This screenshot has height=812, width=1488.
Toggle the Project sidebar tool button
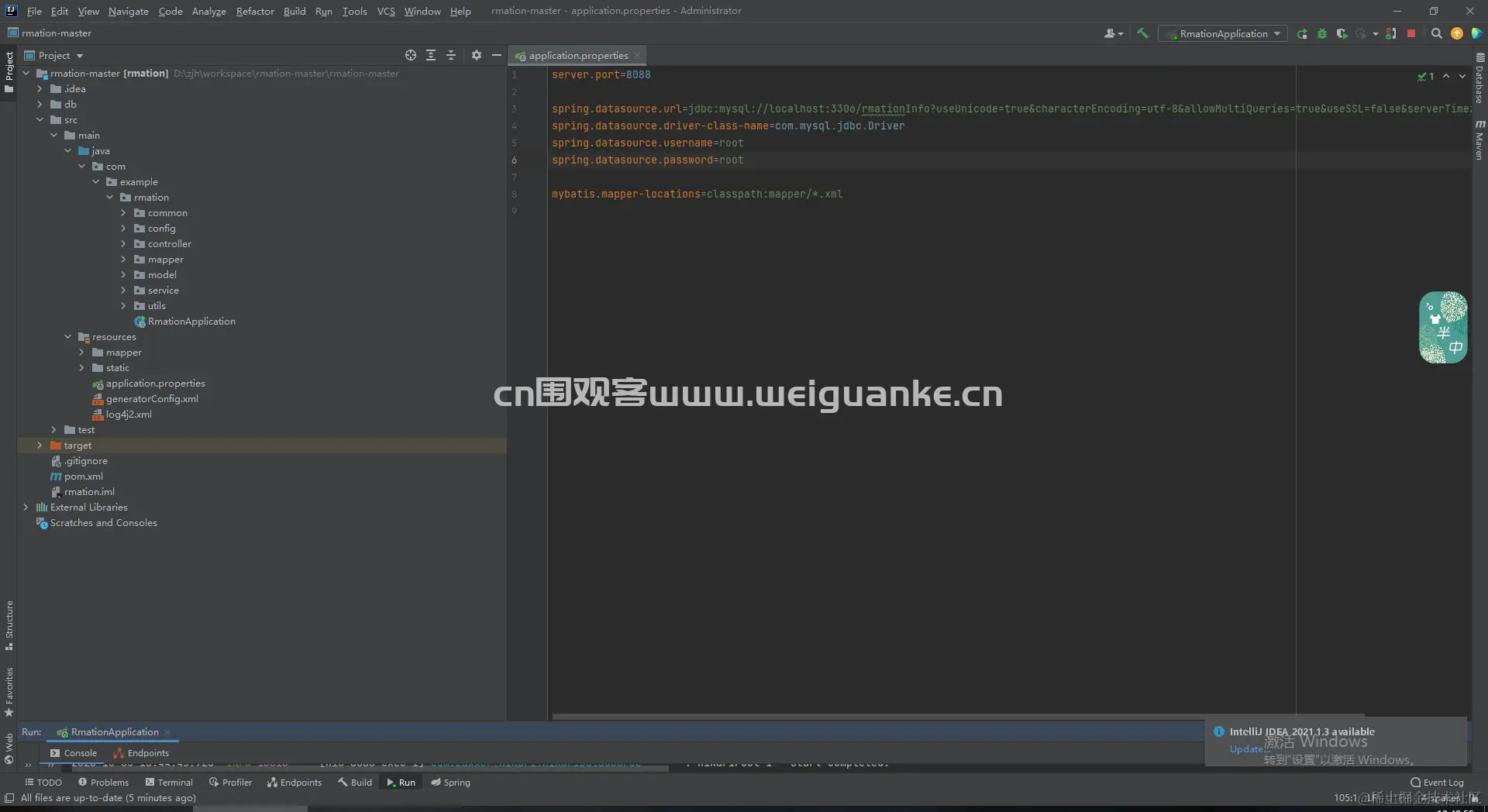pos(9,72)
